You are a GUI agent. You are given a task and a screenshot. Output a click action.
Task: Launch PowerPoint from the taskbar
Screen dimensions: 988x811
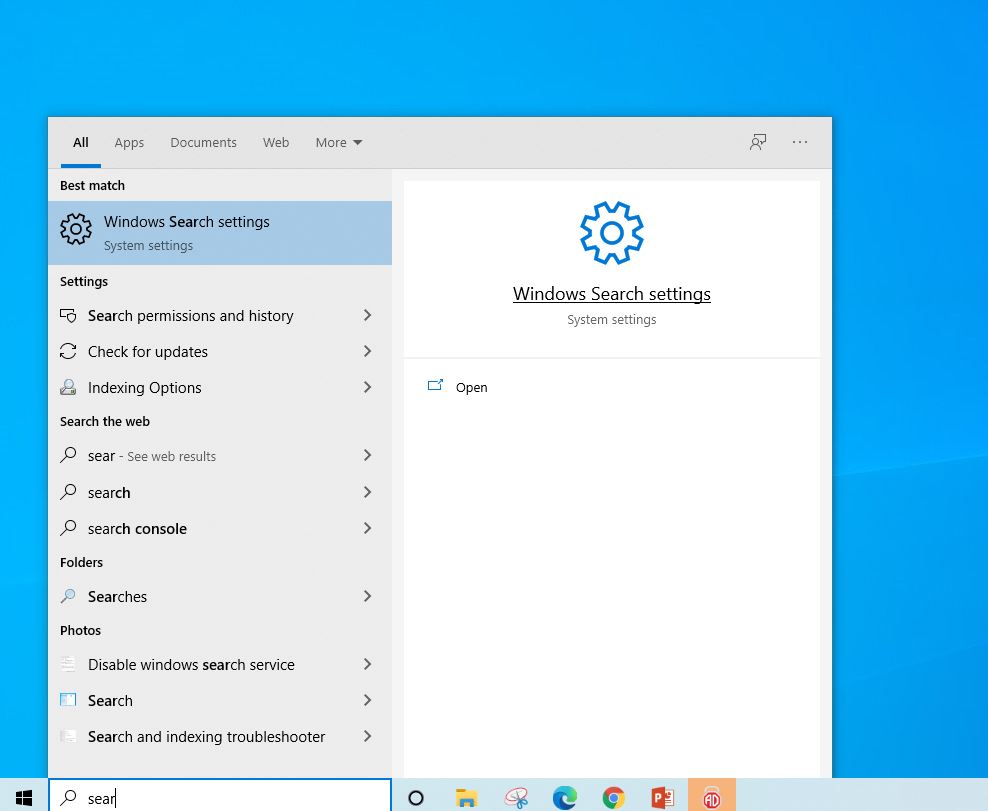663,798
